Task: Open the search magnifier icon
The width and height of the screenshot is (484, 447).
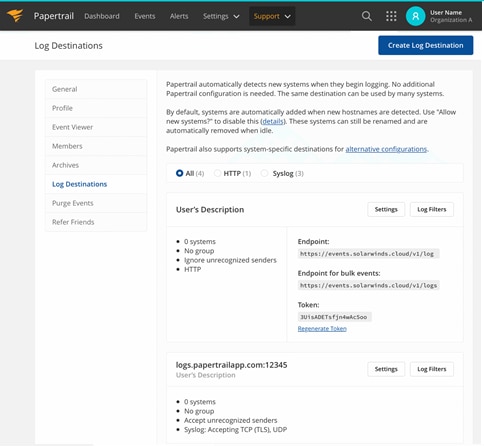Action: [x=367, y=16]
